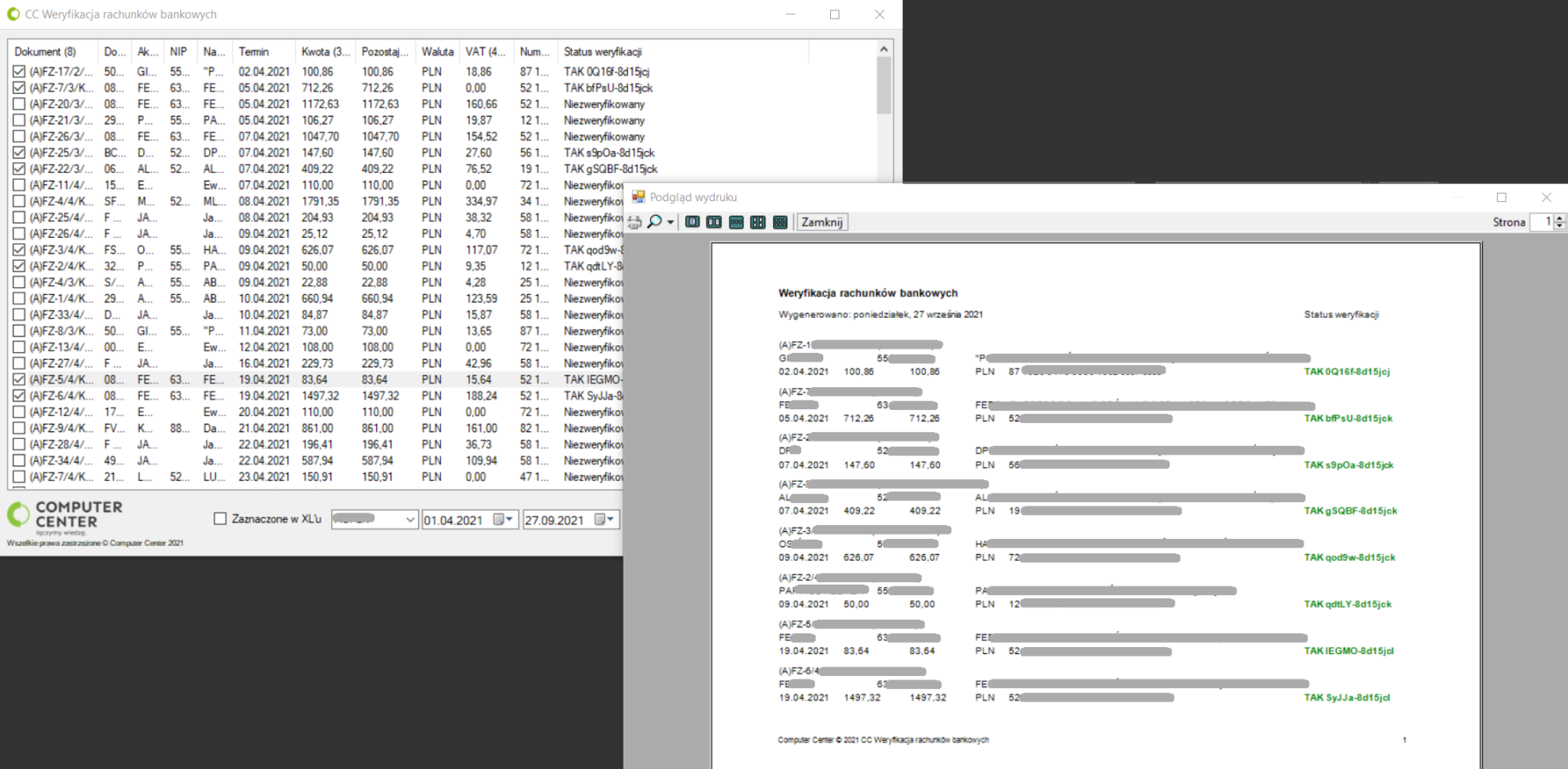Uncheck the (A)FZ-3/4/K row checkbox
This screenshot has height=769, width=1568.
click(19, 250)
